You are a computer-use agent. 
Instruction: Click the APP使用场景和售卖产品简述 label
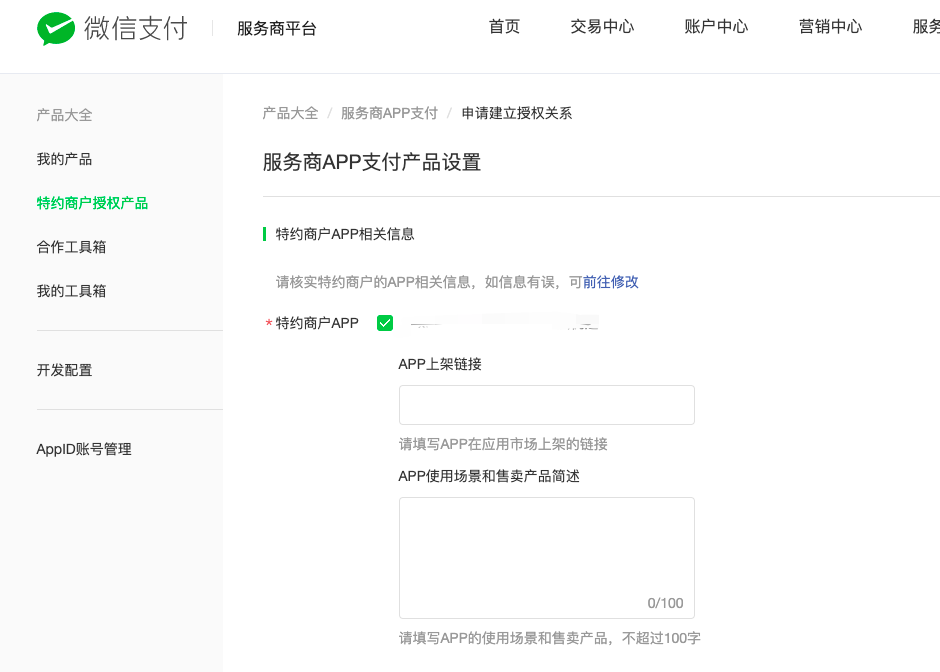(489, 477)
